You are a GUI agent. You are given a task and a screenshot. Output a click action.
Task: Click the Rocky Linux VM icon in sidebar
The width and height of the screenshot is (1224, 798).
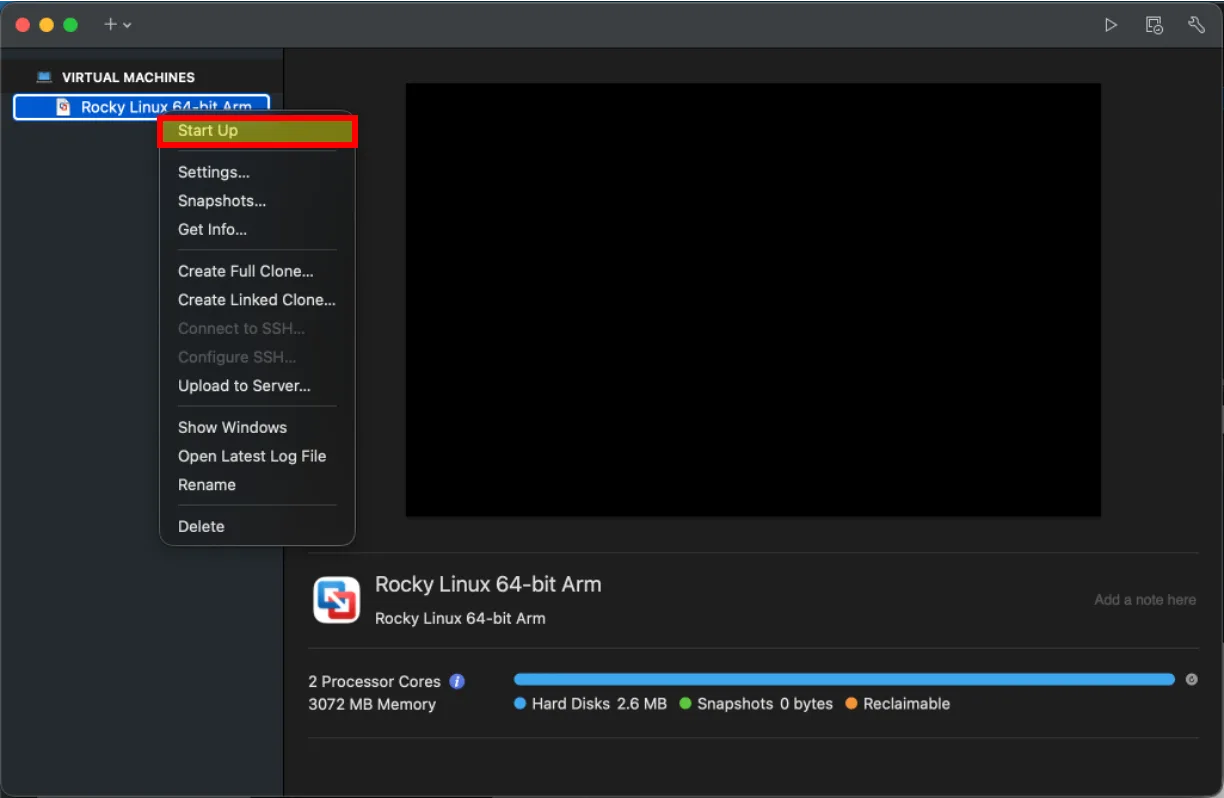click(x=63, y=107)
